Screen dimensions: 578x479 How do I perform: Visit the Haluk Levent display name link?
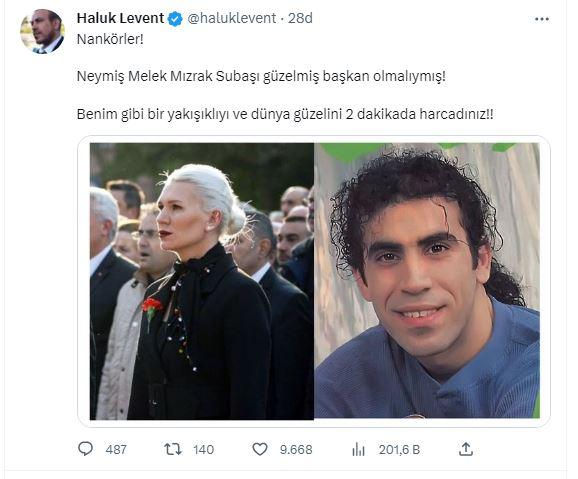[x=120, y=18]
